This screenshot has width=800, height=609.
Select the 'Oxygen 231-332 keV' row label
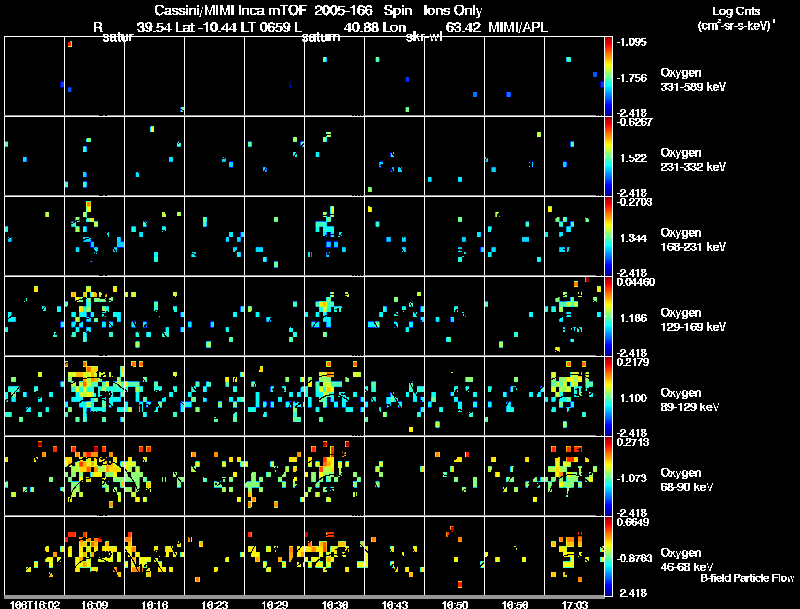pos(693,160)
